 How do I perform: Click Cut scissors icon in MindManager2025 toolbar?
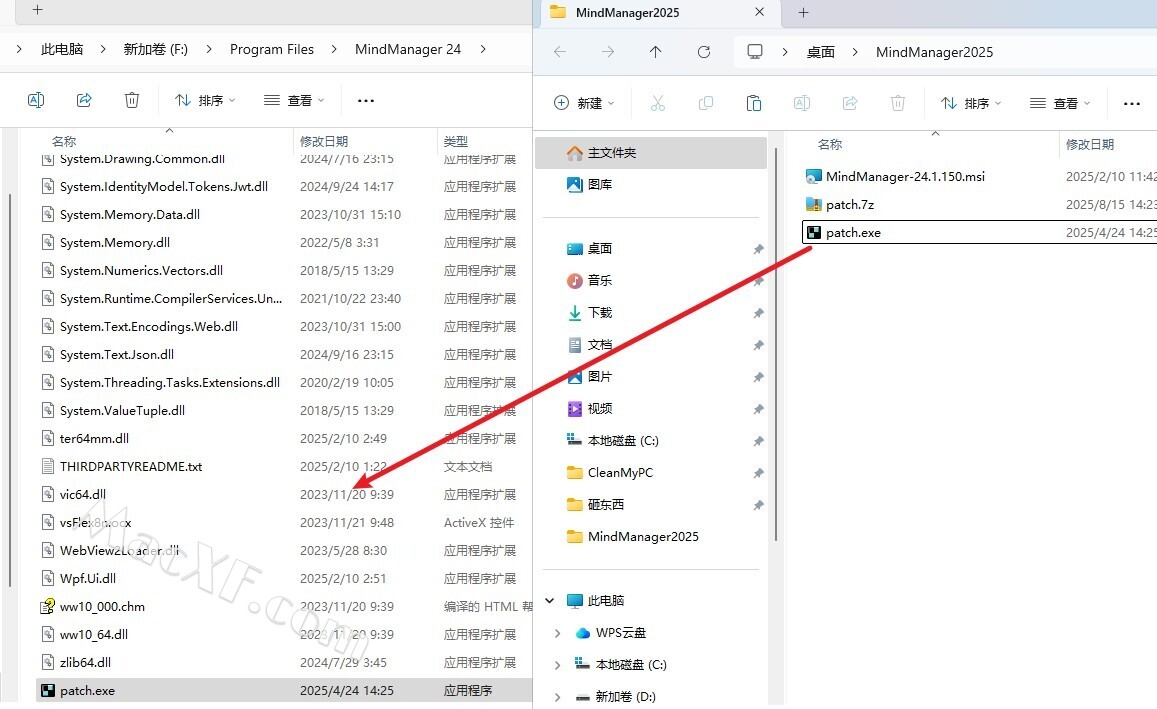coord(657,103)
